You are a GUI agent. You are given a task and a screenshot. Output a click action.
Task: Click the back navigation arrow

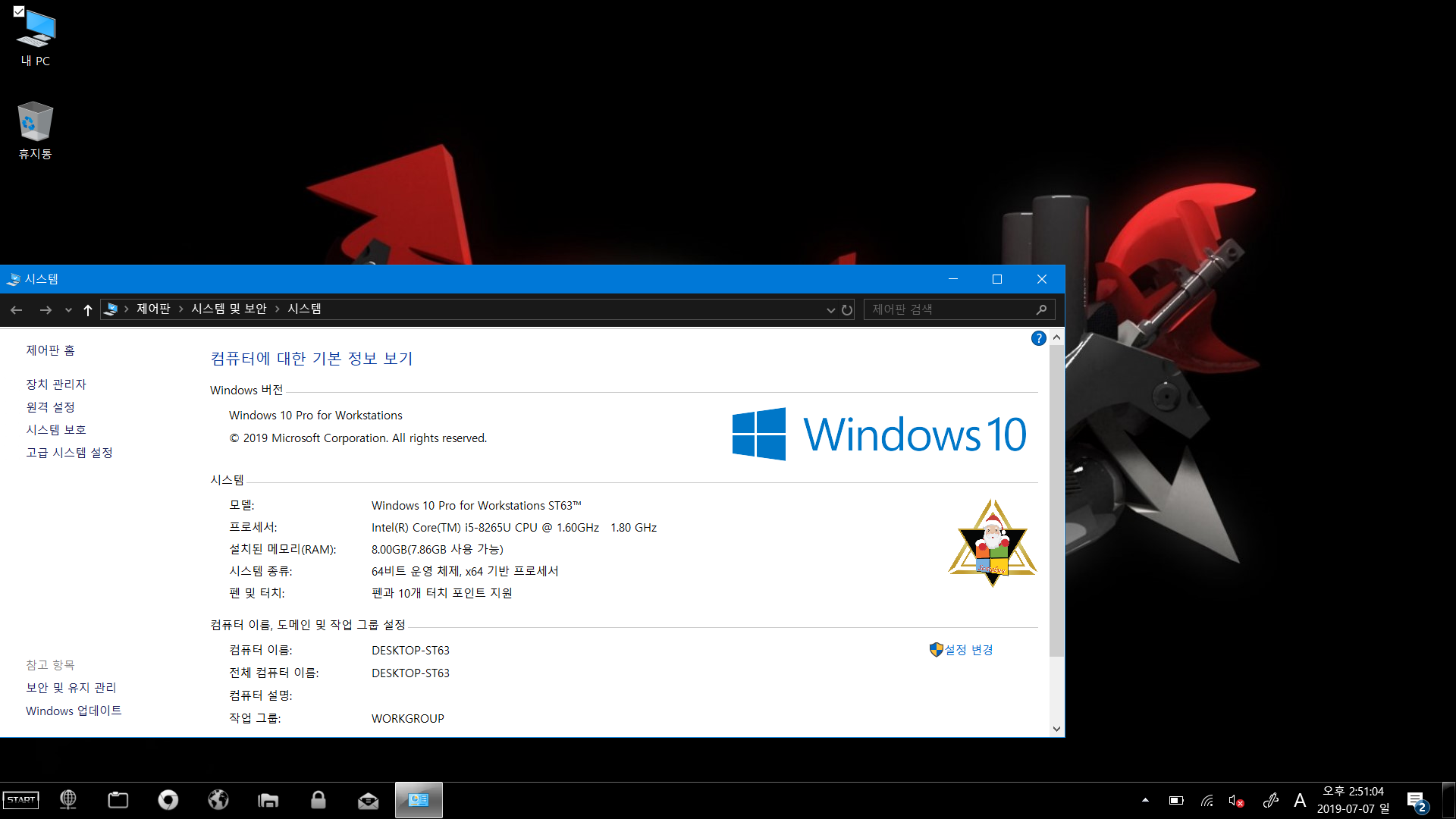point(17,309)
